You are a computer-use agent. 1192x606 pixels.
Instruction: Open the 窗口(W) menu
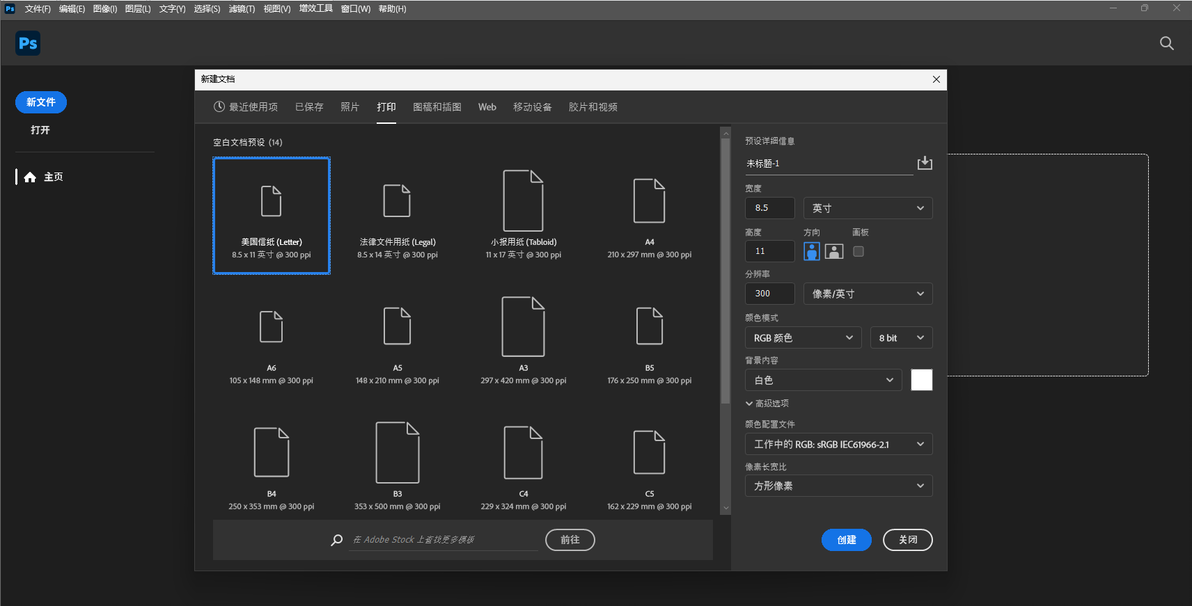[355, 9]
